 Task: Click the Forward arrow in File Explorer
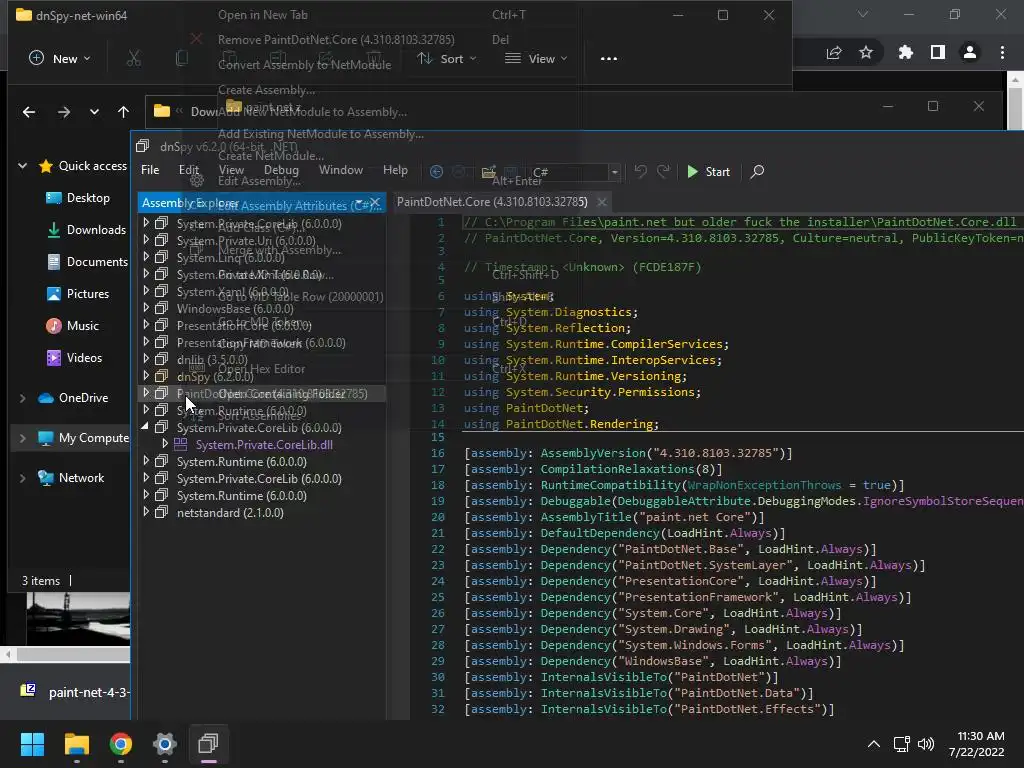(x=63, y=112)
